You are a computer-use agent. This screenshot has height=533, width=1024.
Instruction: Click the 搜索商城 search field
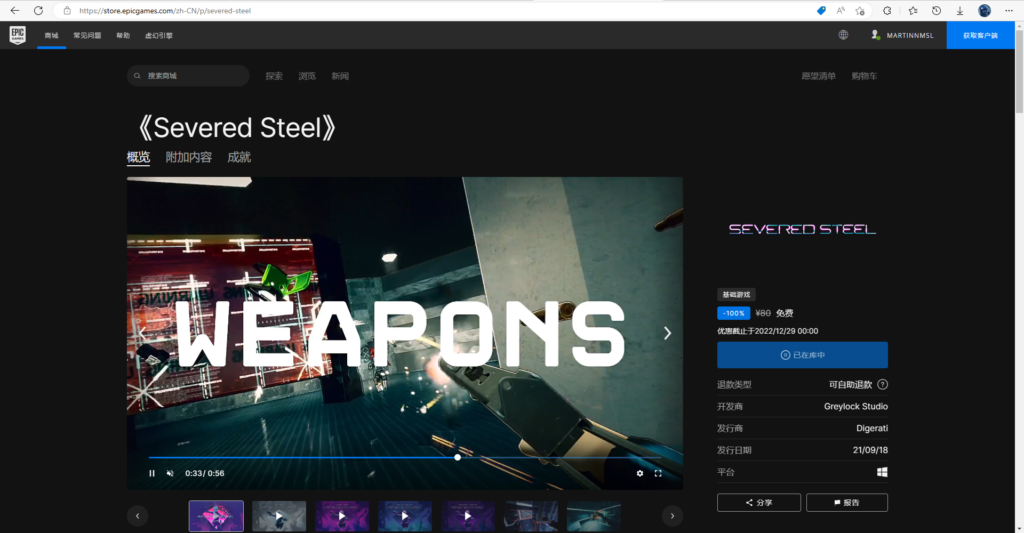[188, 76]
